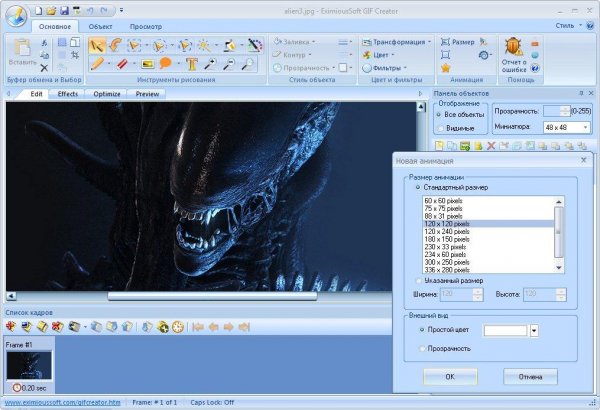The image size is (600, 410).
Task: Click the crop tool icon
Action: [x=75, y=55]
